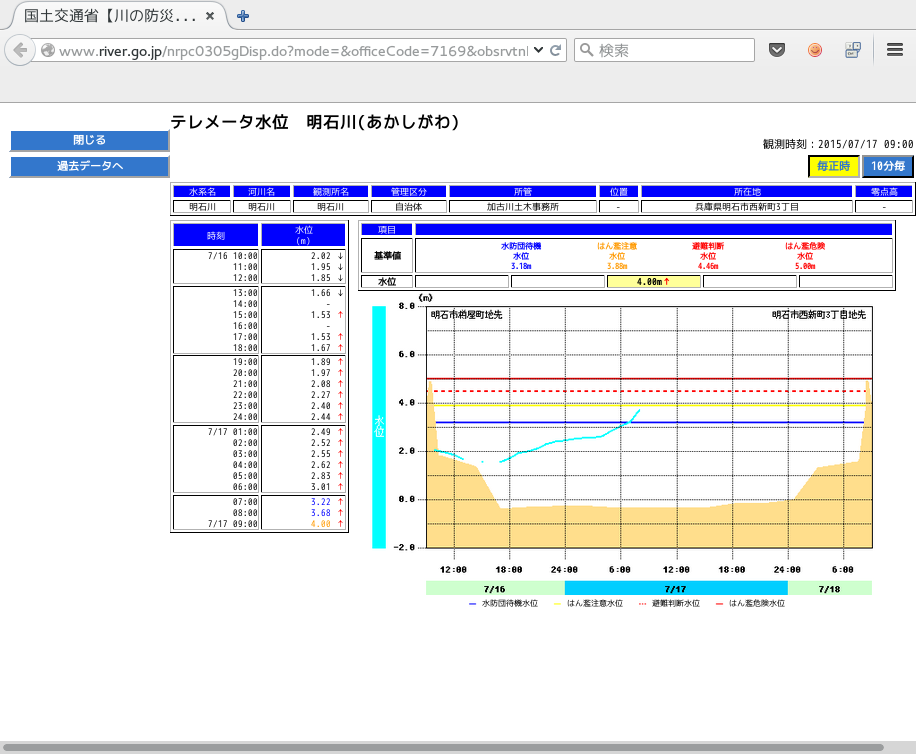
Task: Click the cyan 水位 vertical bar
Action: [379, 427]
